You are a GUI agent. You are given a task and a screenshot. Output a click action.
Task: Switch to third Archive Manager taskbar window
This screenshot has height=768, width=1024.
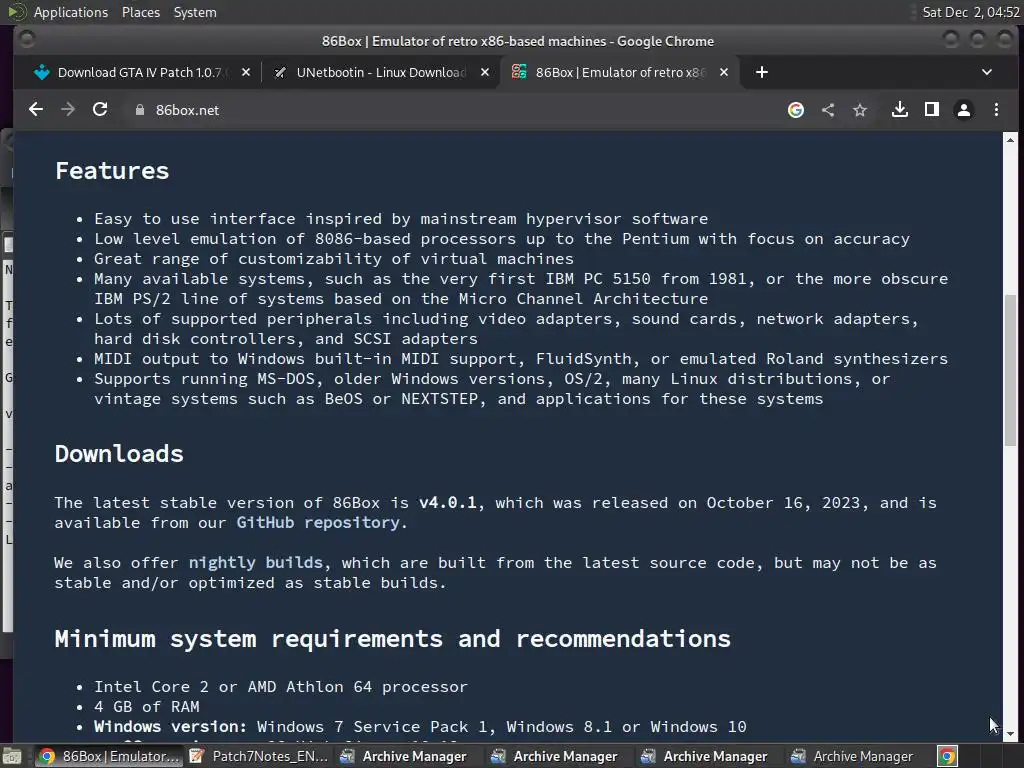(x=705, y=756)
